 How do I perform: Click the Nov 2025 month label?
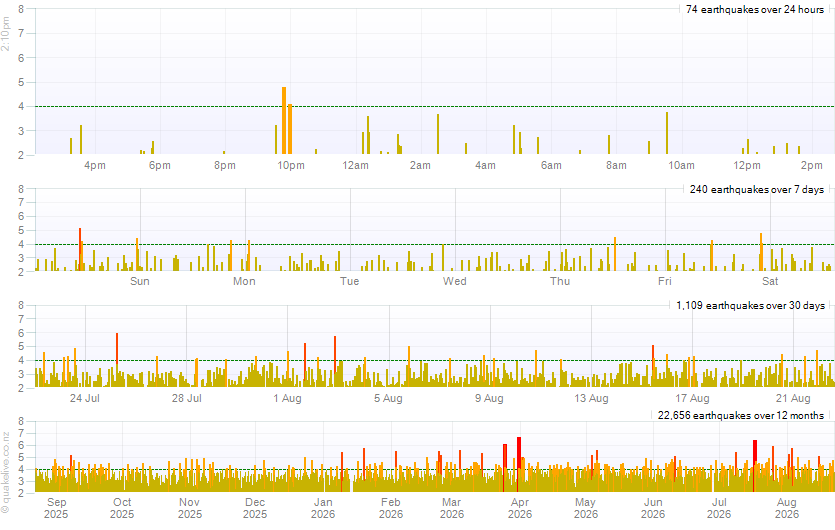click(190, 508)
